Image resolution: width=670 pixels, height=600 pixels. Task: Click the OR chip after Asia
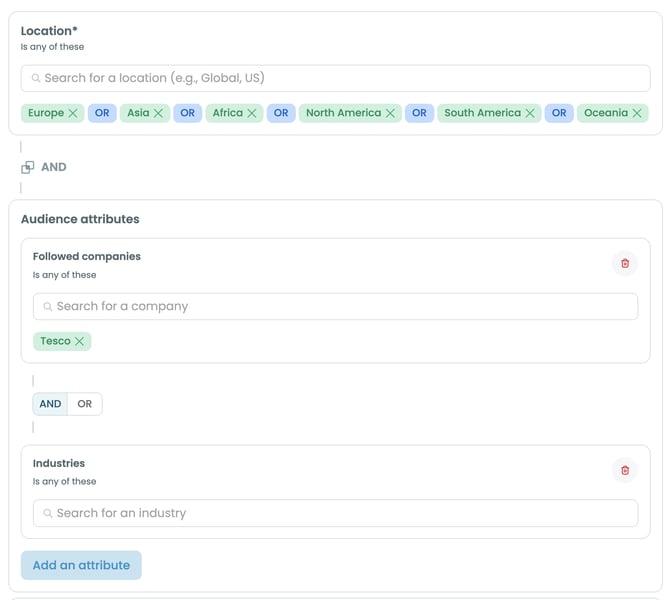[188, 113]
